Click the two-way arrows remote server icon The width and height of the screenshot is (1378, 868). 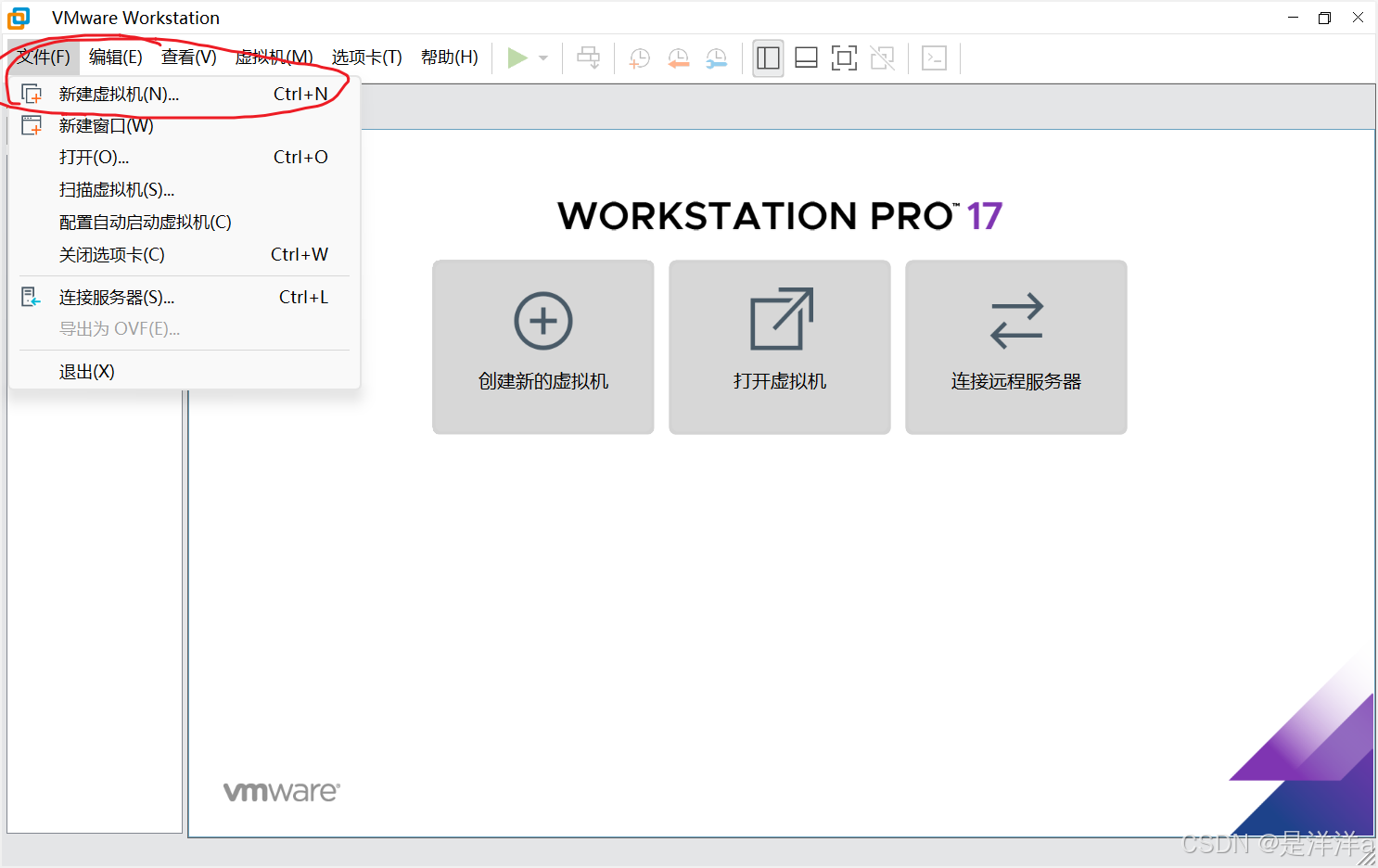point(1016,321)
